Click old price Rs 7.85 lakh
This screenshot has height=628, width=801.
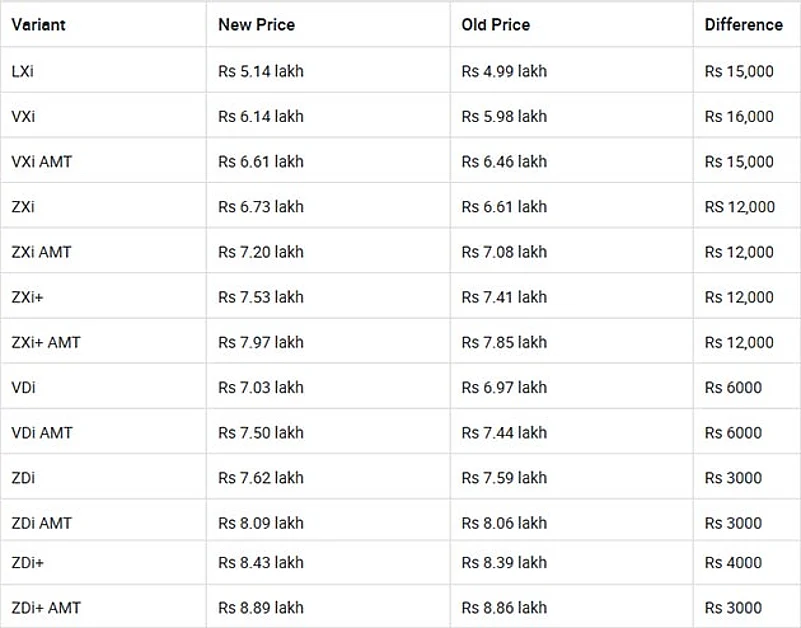(x=504, y=342)
